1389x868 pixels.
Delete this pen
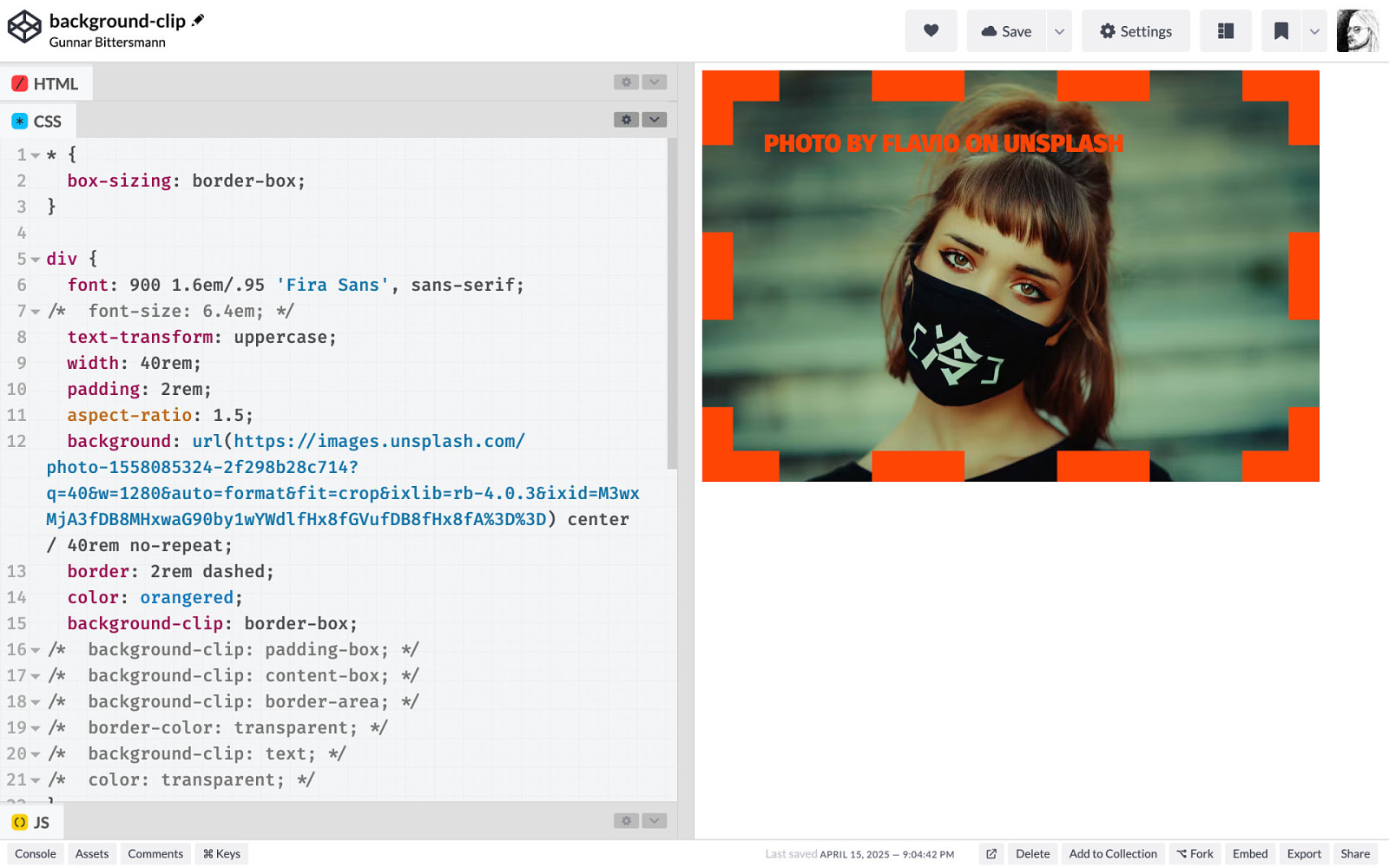click(x=1033, y=854)
